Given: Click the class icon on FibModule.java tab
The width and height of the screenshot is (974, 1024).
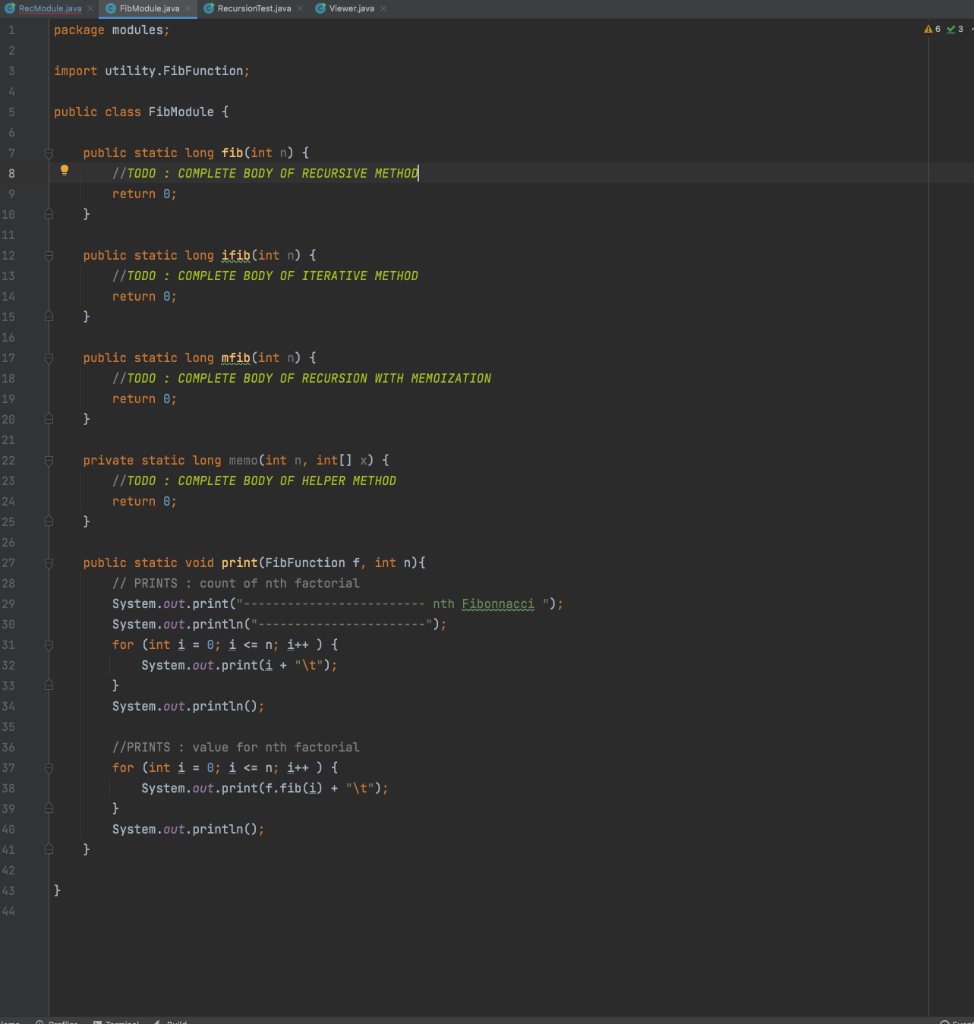Looking at the screenshot, I should (x=111, y=8).
